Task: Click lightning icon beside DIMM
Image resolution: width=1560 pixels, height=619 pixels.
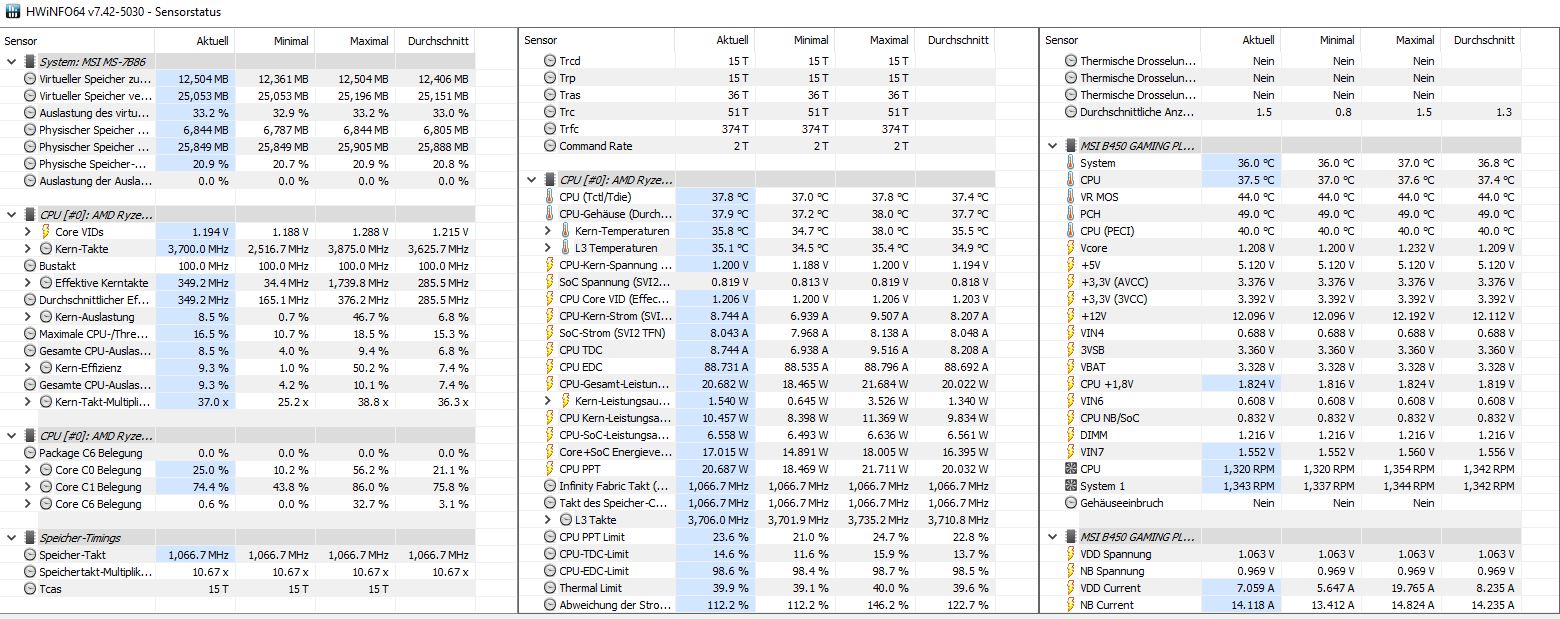Action: pos(1070,435)
